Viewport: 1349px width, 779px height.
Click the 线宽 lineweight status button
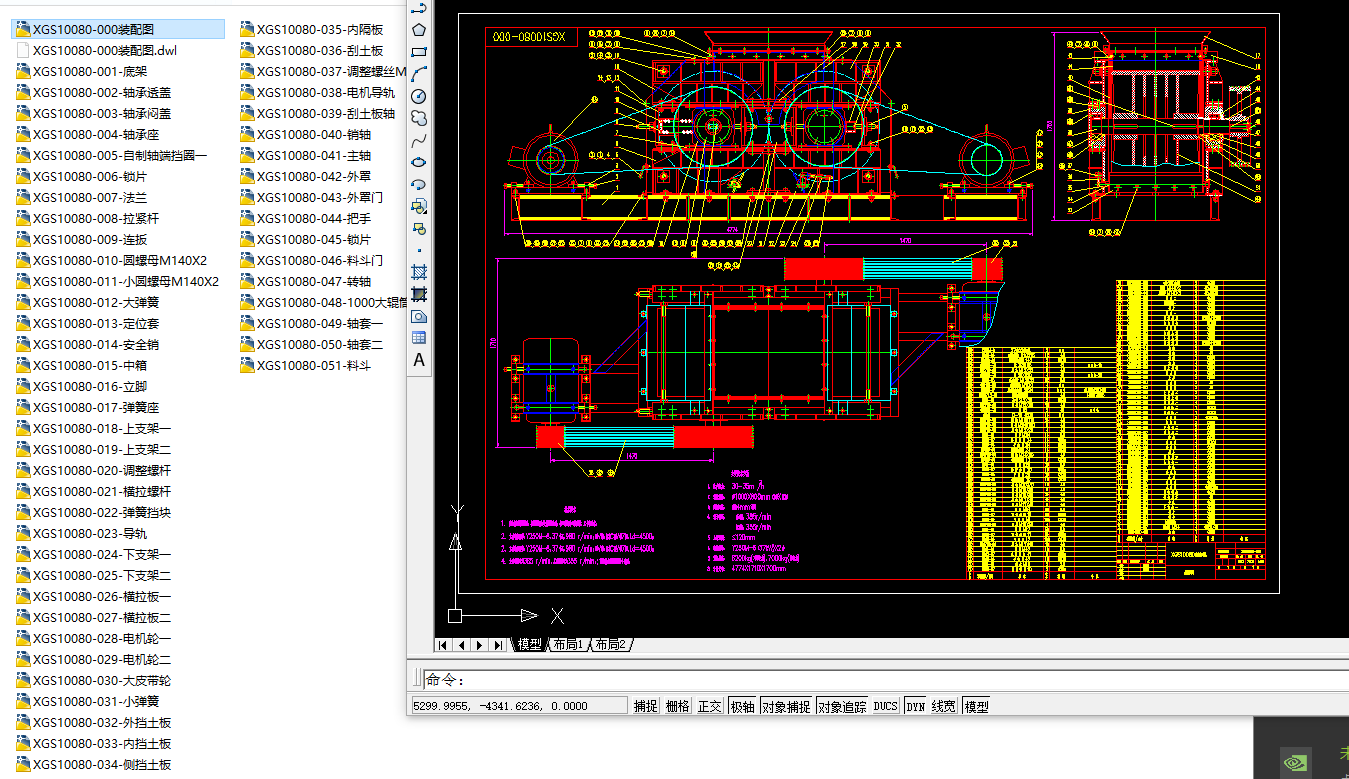(x=944, y=706)
